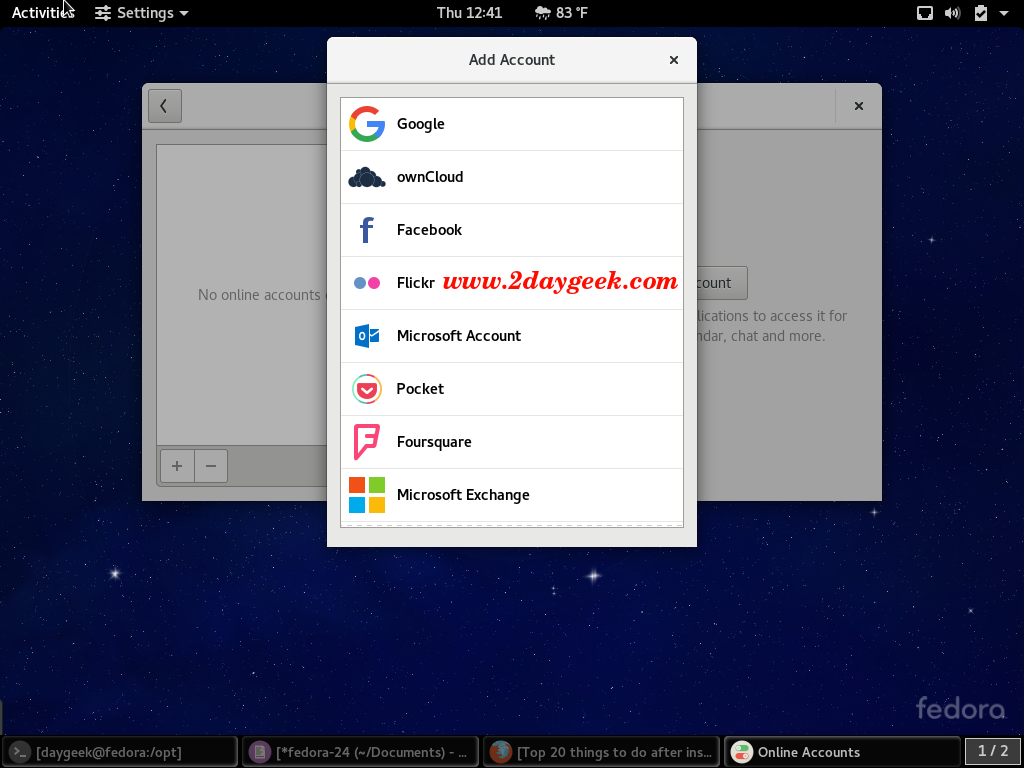Choose the Microsoft Account provider
1024x768 pixels.
tap(512, 336)
